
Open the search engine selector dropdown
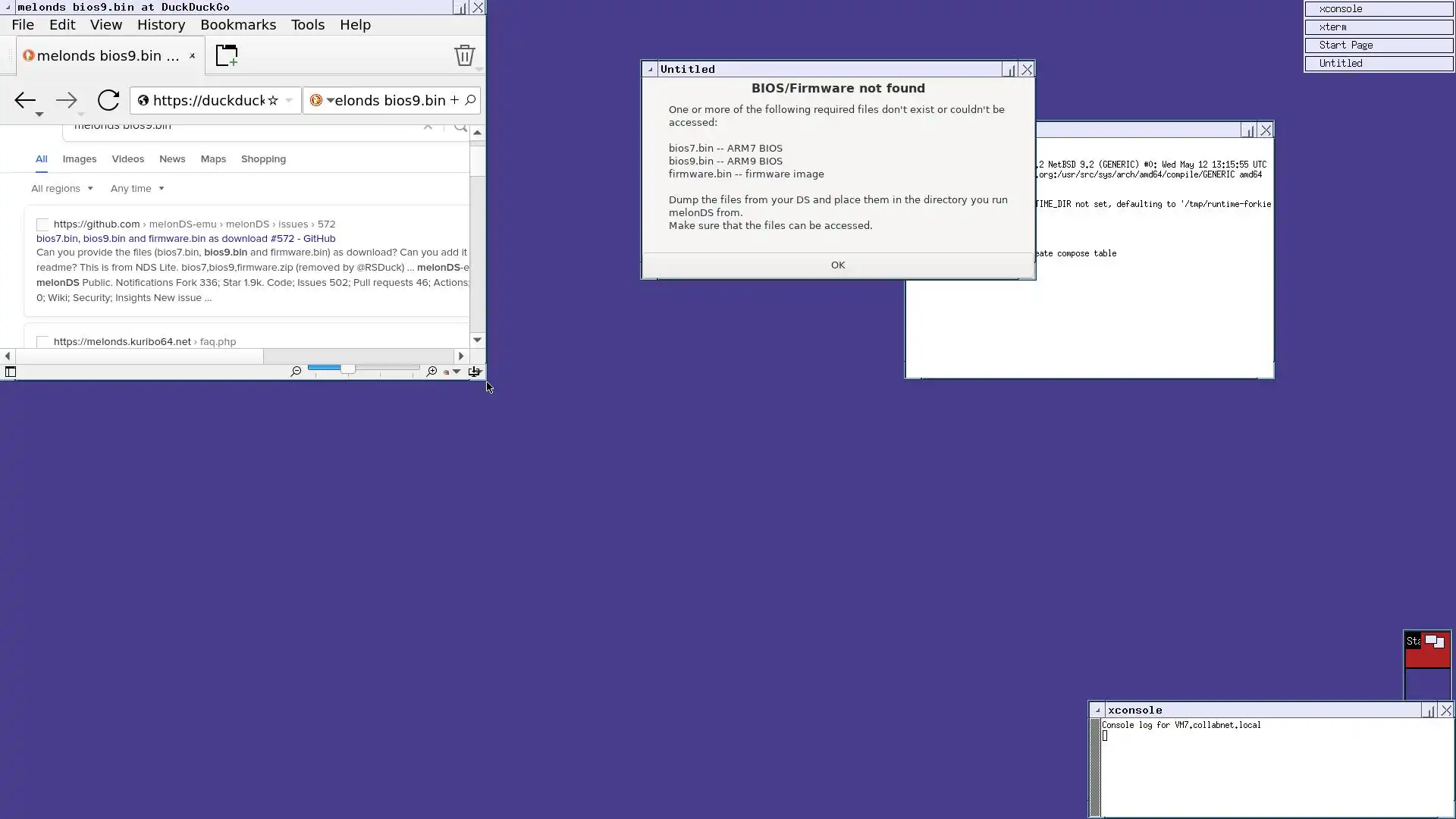click(322, 100)
